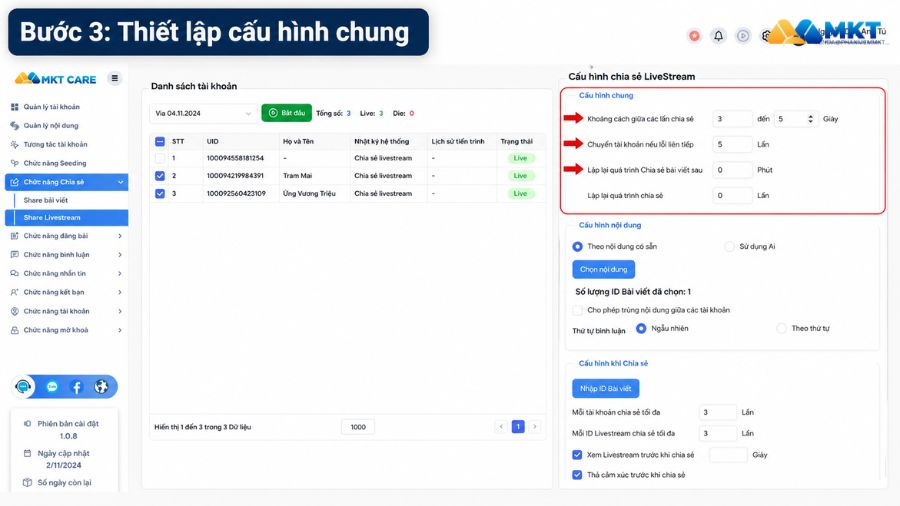Click minimum share interval field with 3
The height and width of the screenshot is (506, 900).
click(732, 119)
